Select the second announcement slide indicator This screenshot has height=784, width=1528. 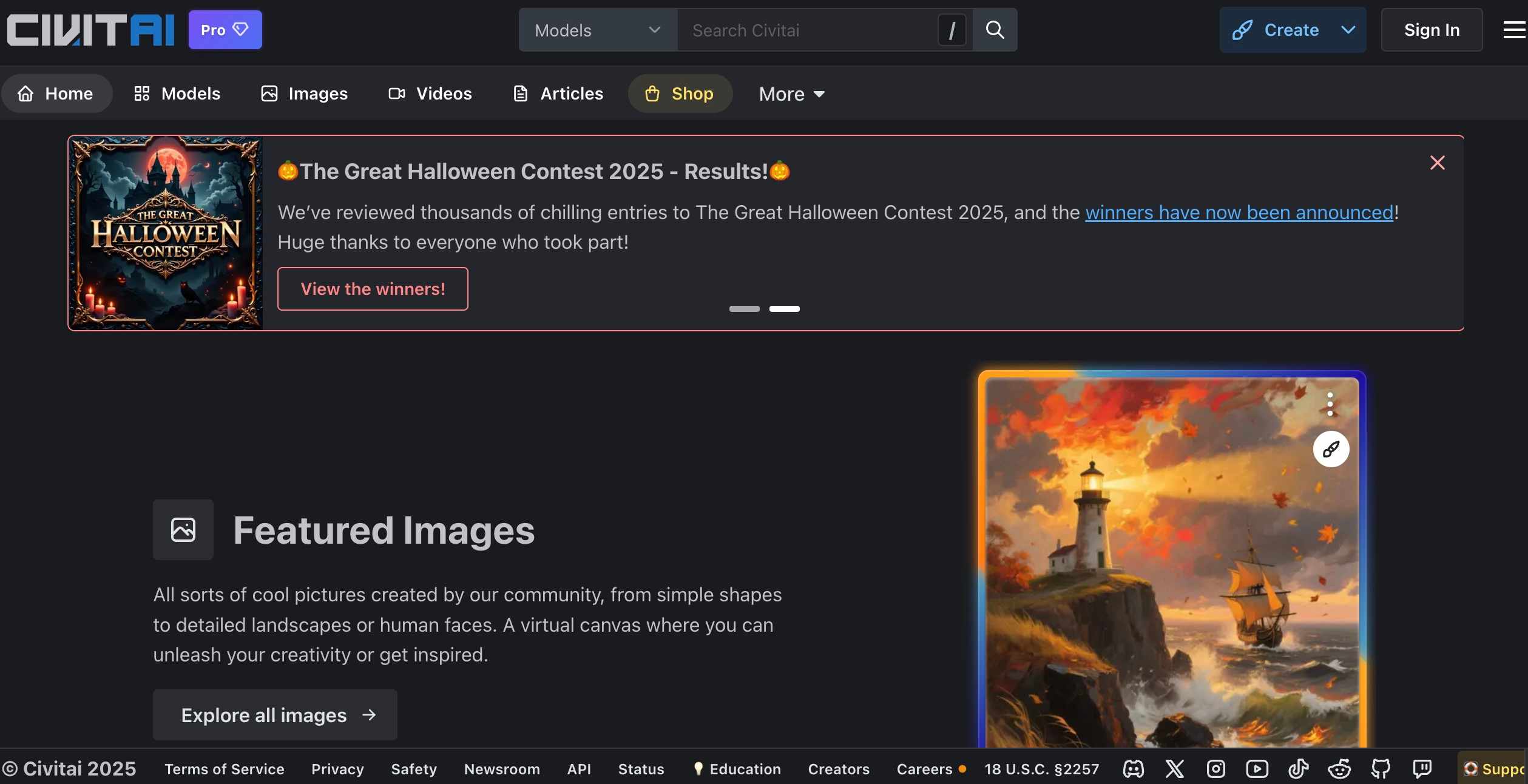[784, 309]
